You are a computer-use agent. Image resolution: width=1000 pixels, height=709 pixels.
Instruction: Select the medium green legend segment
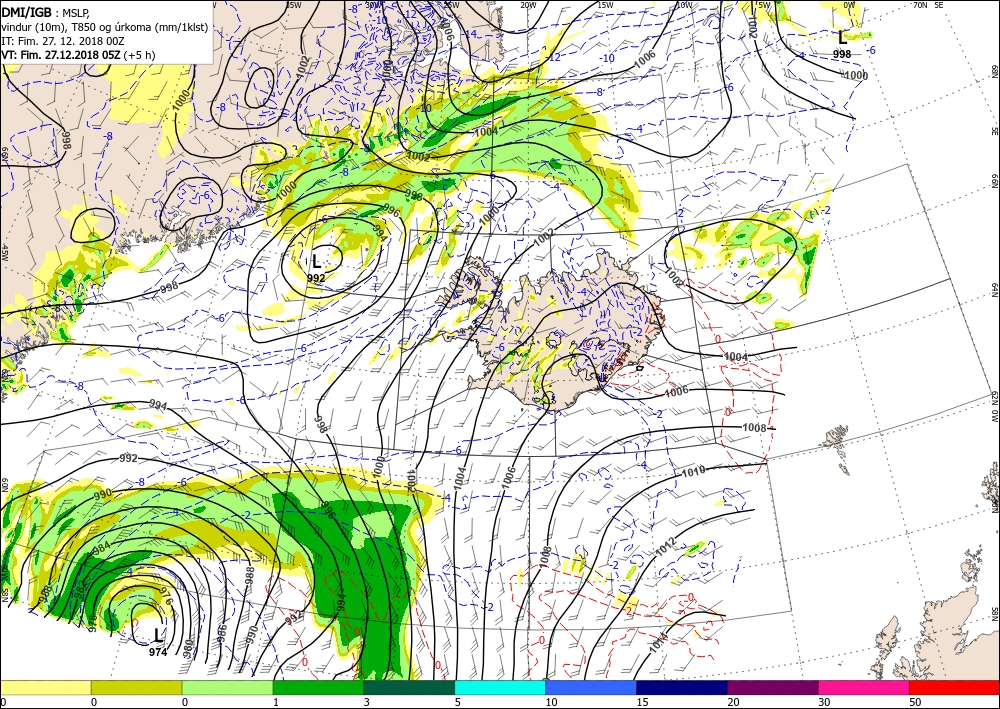(318, 687)
